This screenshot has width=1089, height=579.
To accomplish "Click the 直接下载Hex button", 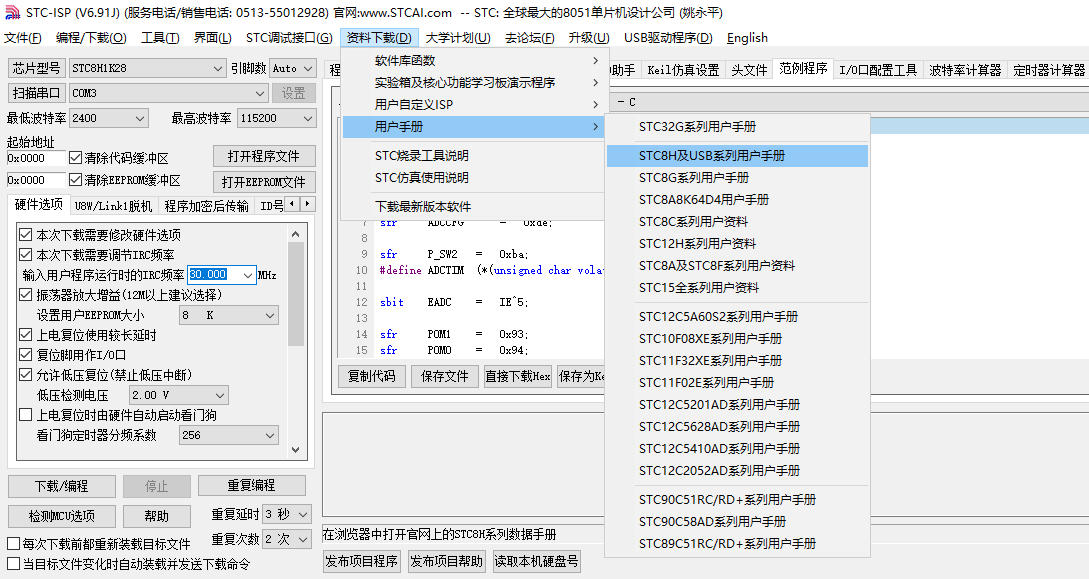I will 517,376.
